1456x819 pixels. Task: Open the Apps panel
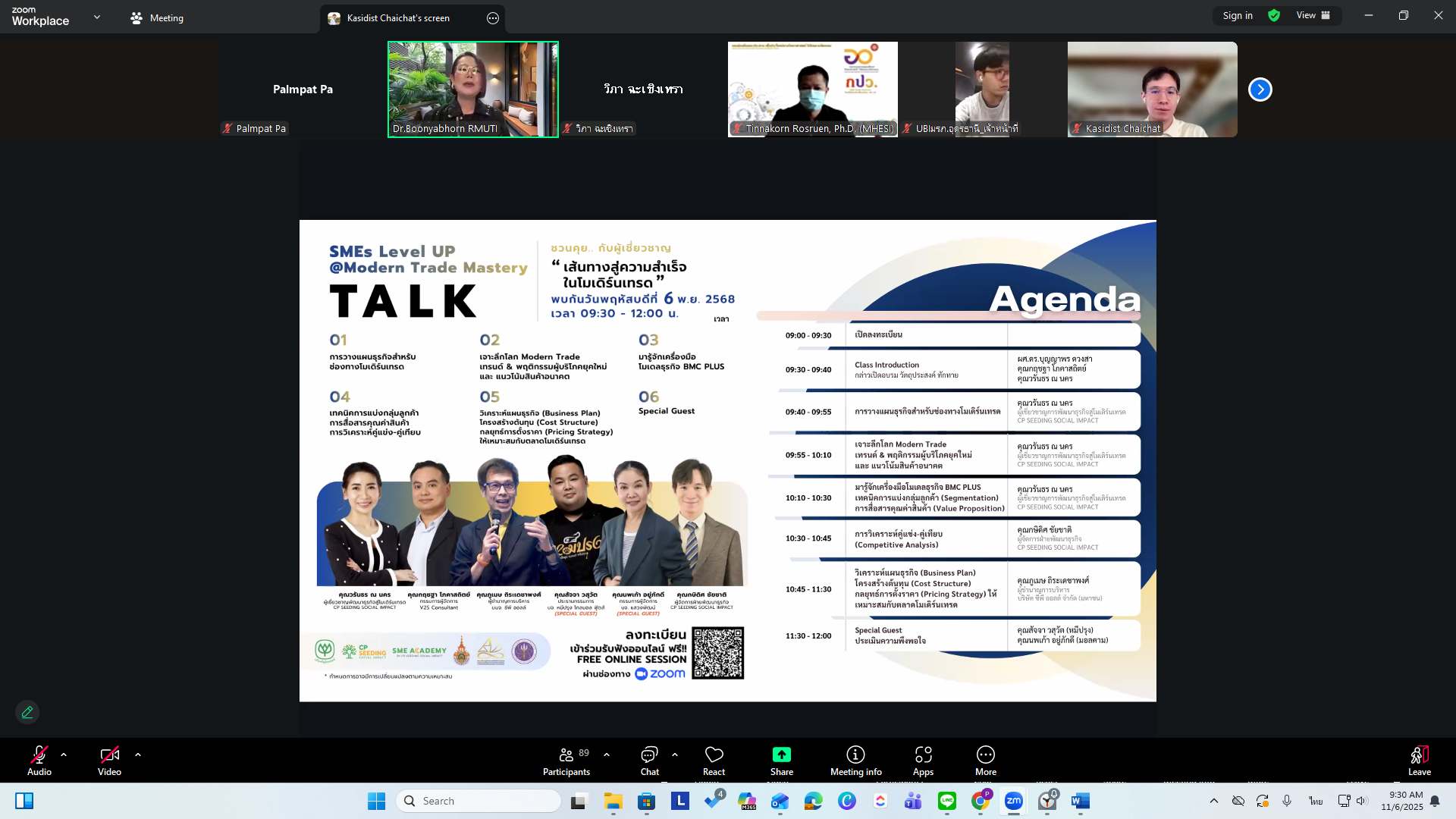(923, 761)
